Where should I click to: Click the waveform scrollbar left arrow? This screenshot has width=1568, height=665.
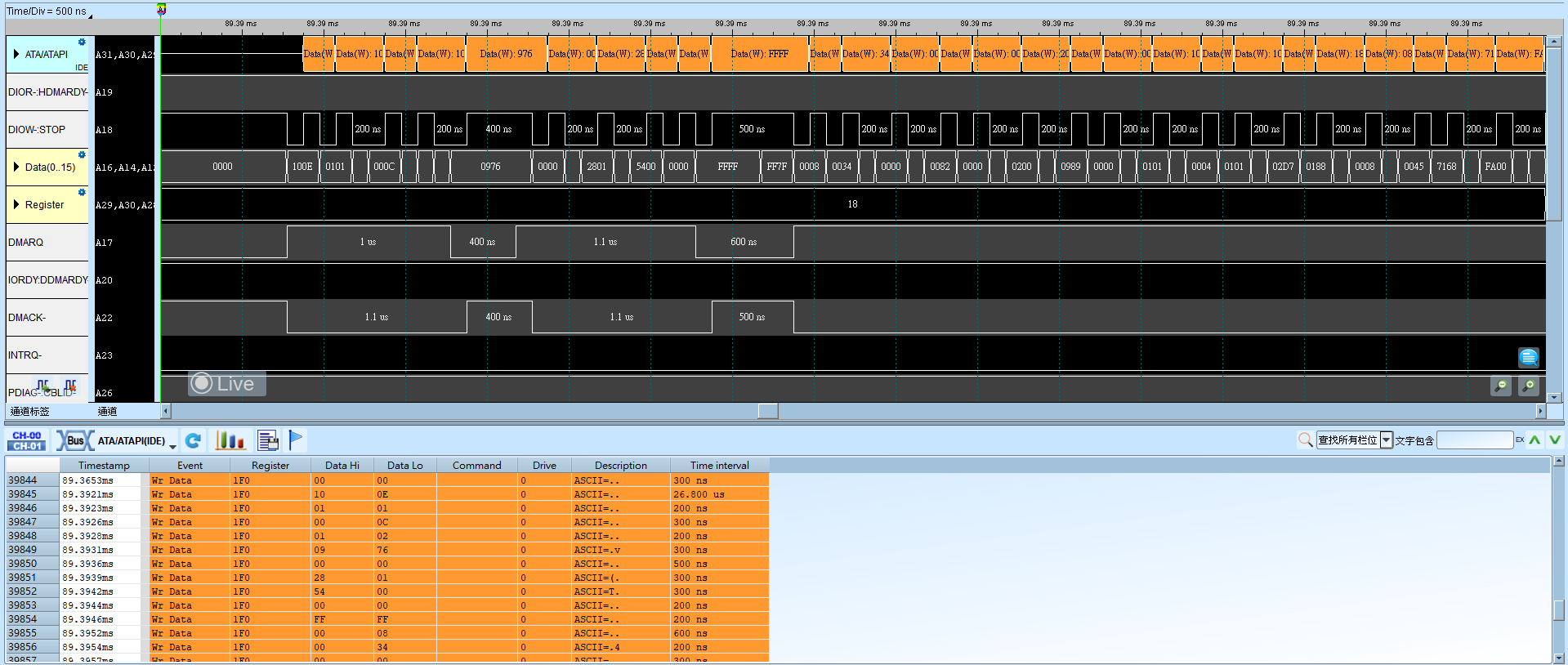coord(166,411)
